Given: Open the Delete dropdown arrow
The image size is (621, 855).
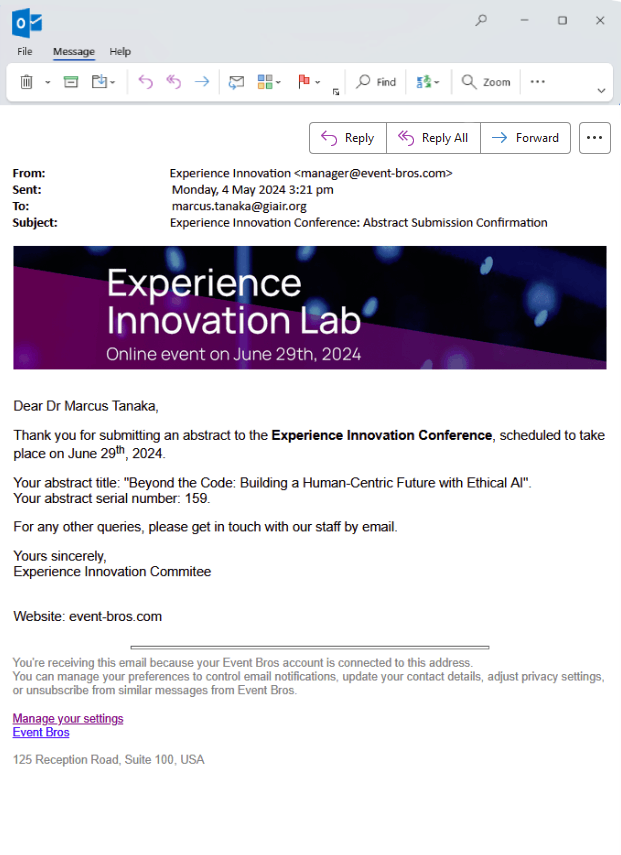Looking at the screenshot, I should click(x=47, y=82).
